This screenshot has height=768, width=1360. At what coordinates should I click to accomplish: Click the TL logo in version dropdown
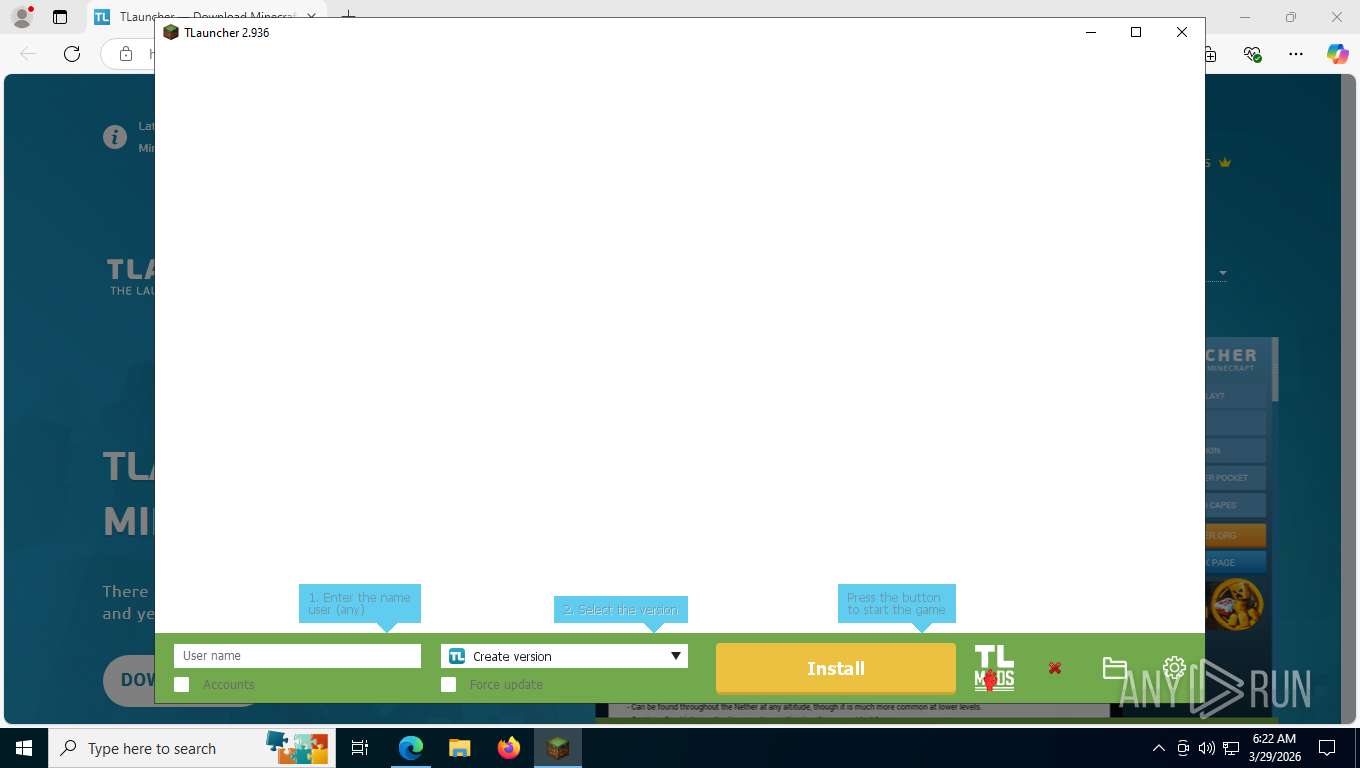(x=457, y=656)
